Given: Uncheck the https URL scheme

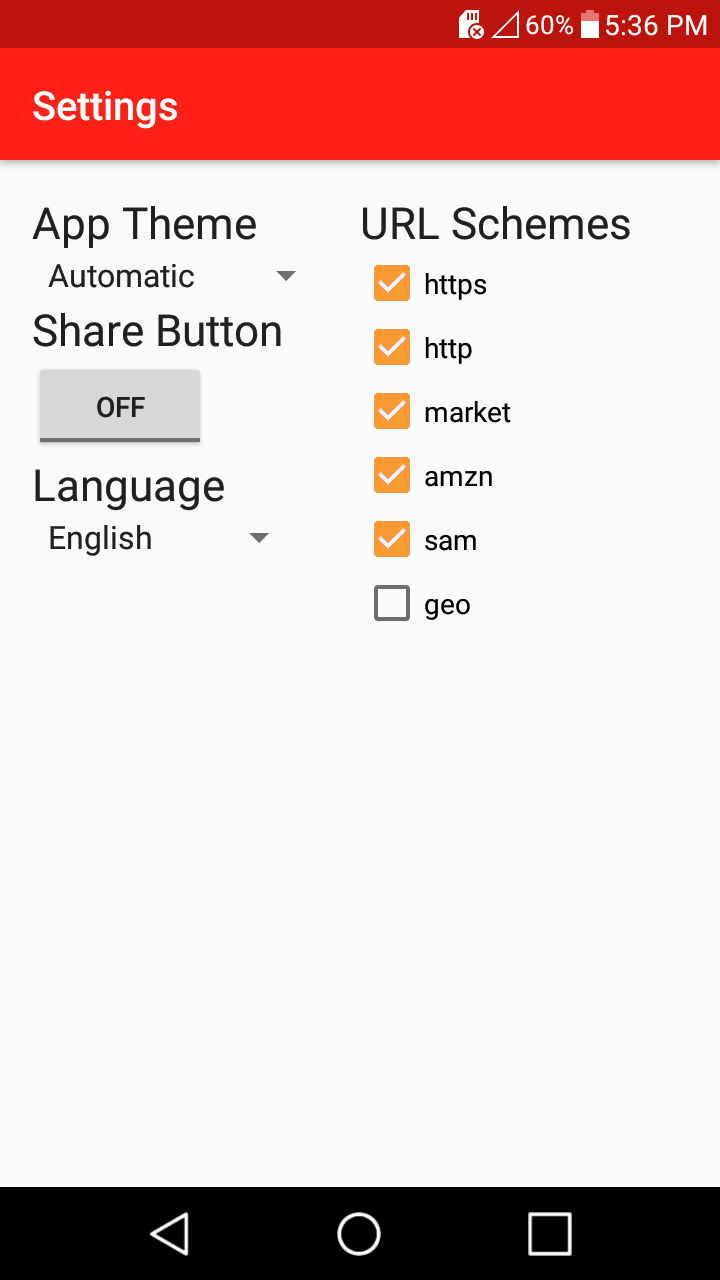Looking at the screenshot, I should coord(392,284).
